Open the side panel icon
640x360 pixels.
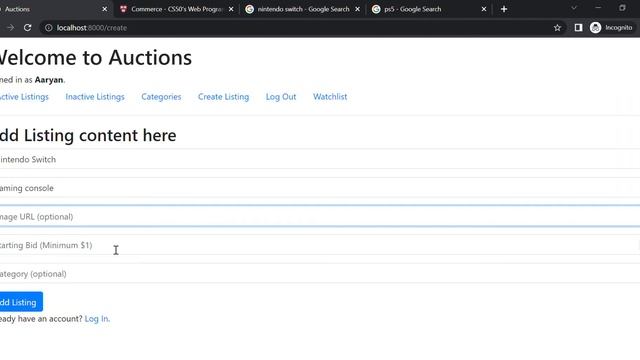point(578,28)
